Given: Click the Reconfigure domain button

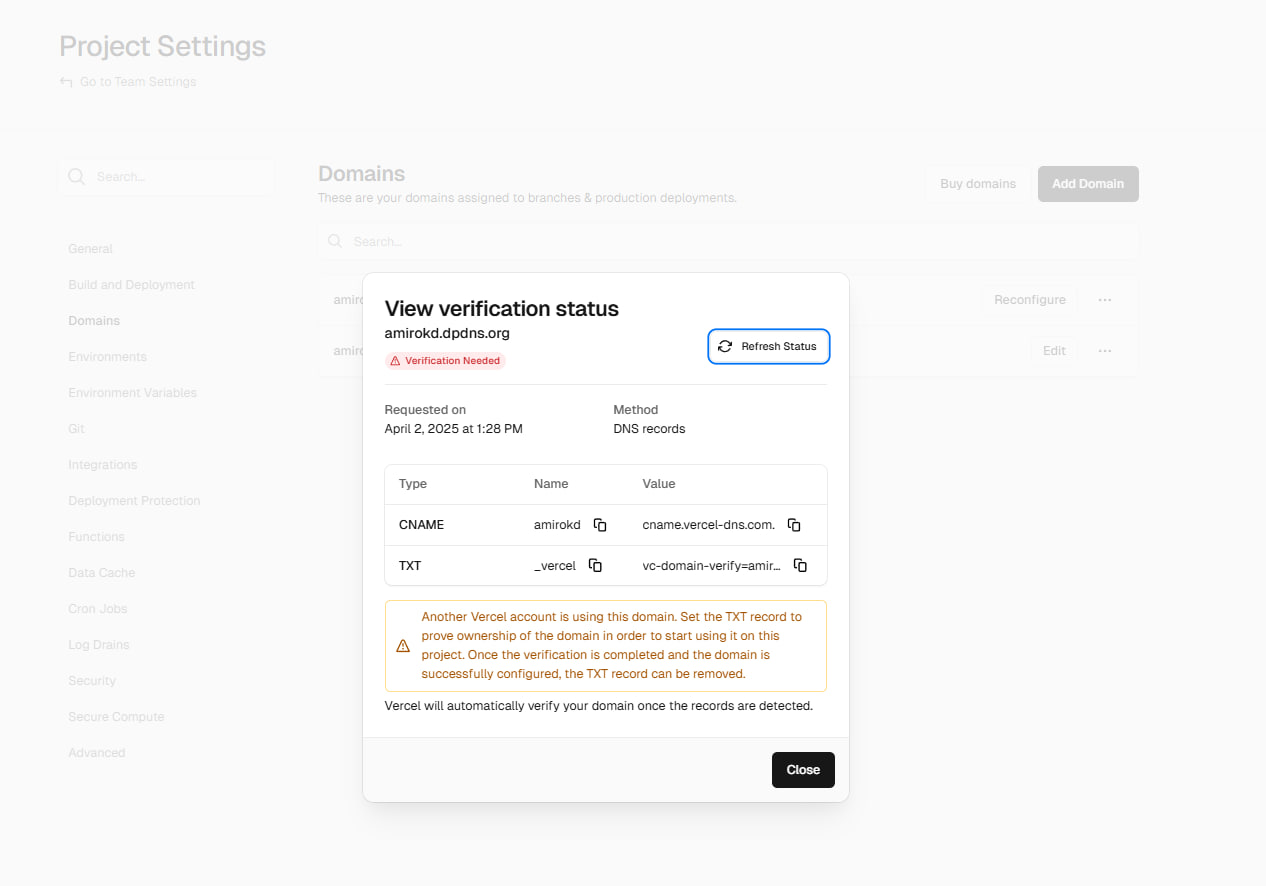Looking at the screenshot, I should [1029, 300].
